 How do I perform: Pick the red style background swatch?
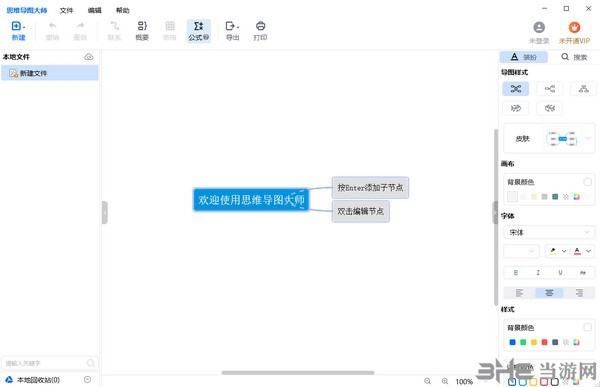(x=544, y=342)
